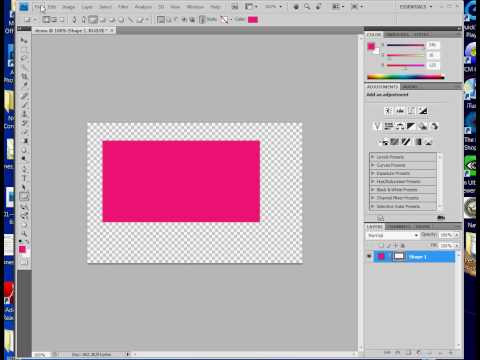
Task: Add a Threshold adjustment
Action: tap(406, 142)
